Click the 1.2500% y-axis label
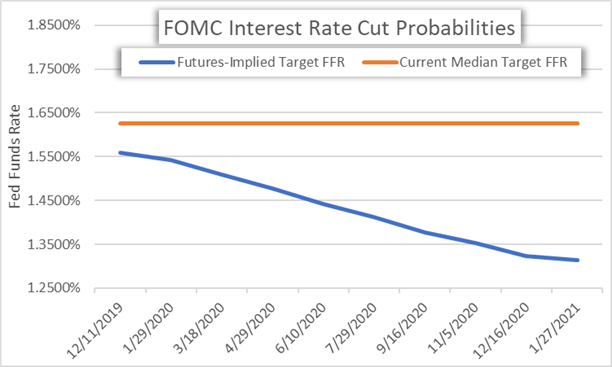Image resolution: width=612 pixels, height=367 pixels. click(x=53, y=288)
